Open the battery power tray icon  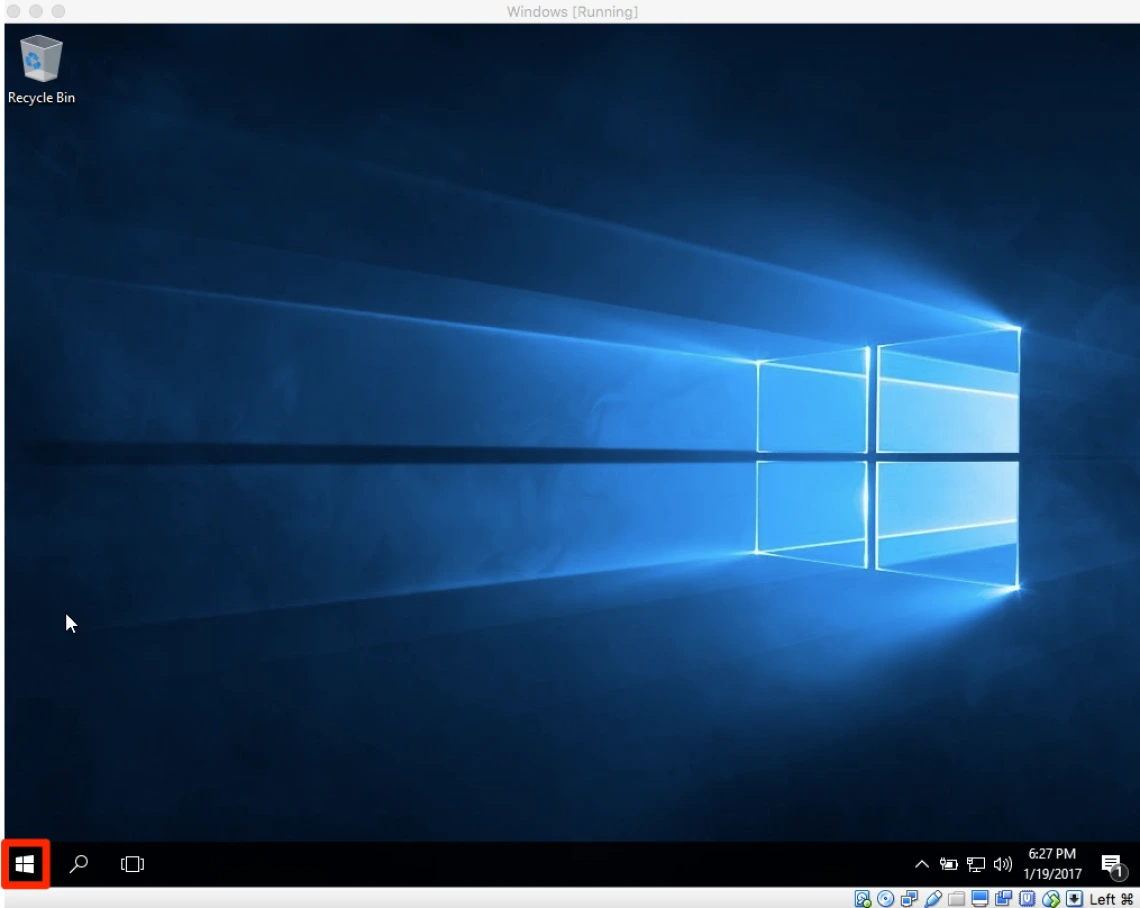(948, 864)
